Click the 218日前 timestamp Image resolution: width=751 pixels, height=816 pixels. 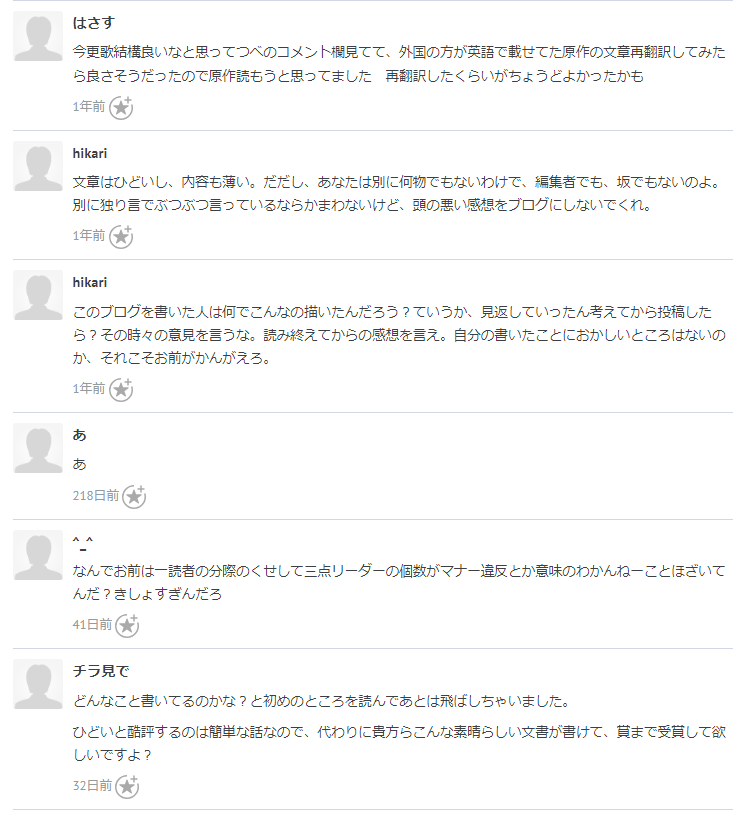(x=96, y=495)
